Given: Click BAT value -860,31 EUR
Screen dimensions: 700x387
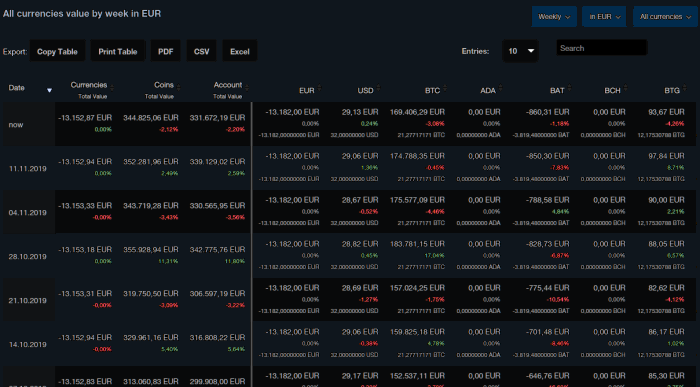Looking at the screenshot, I should (547, 112).
